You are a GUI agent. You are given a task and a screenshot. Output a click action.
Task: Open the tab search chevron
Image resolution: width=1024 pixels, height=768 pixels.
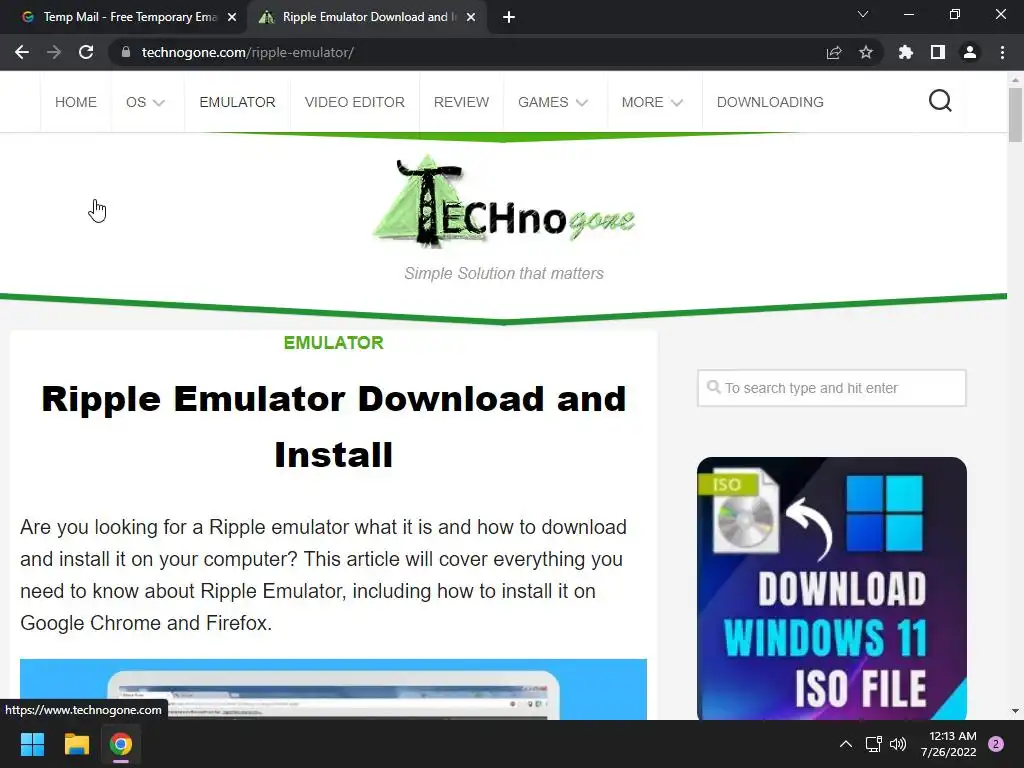tap(863, 14)
